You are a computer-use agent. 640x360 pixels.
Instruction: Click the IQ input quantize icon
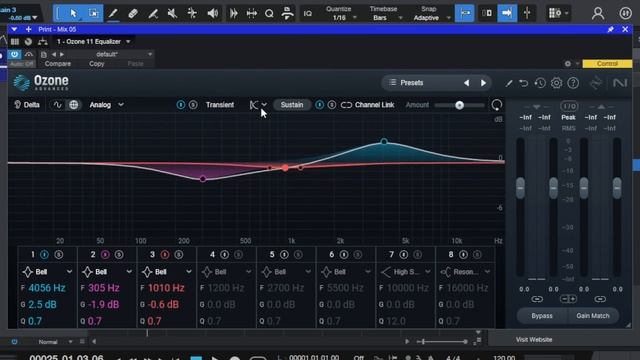(x=308, y=13)
